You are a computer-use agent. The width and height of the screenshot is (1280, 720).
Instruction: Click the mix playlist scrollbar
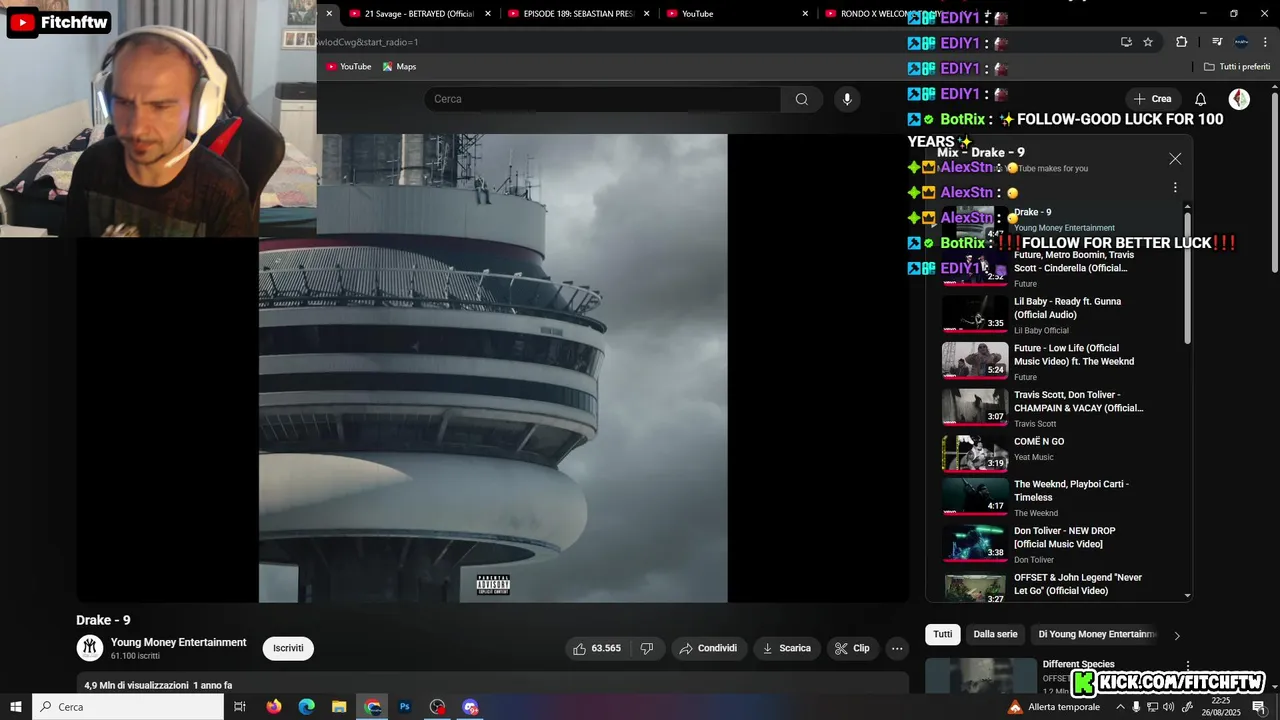point(1187,278)
